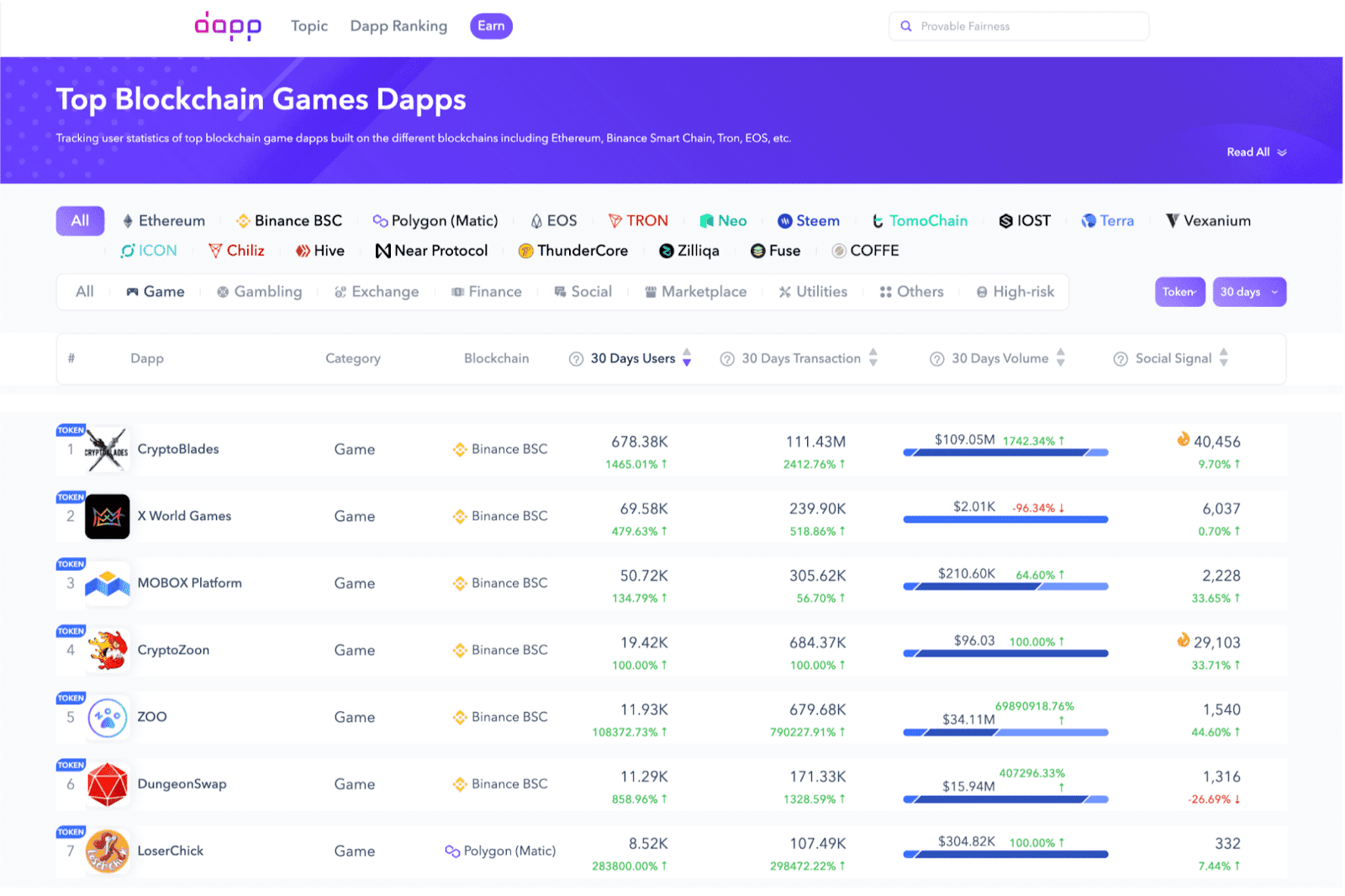Sort by 30 Days Volume arrows
This screenshot has height=896, width=1345.
[x=1061, y=358]
